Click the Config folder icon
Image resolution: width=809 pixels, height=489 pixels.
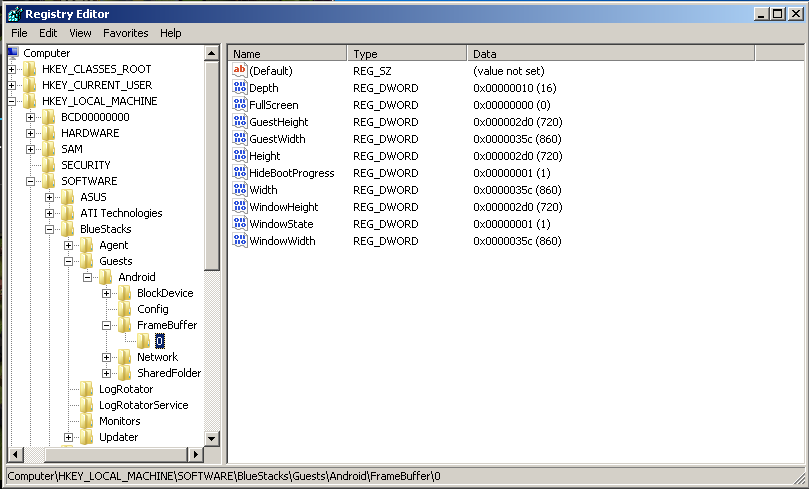click(x=125, y=308)
